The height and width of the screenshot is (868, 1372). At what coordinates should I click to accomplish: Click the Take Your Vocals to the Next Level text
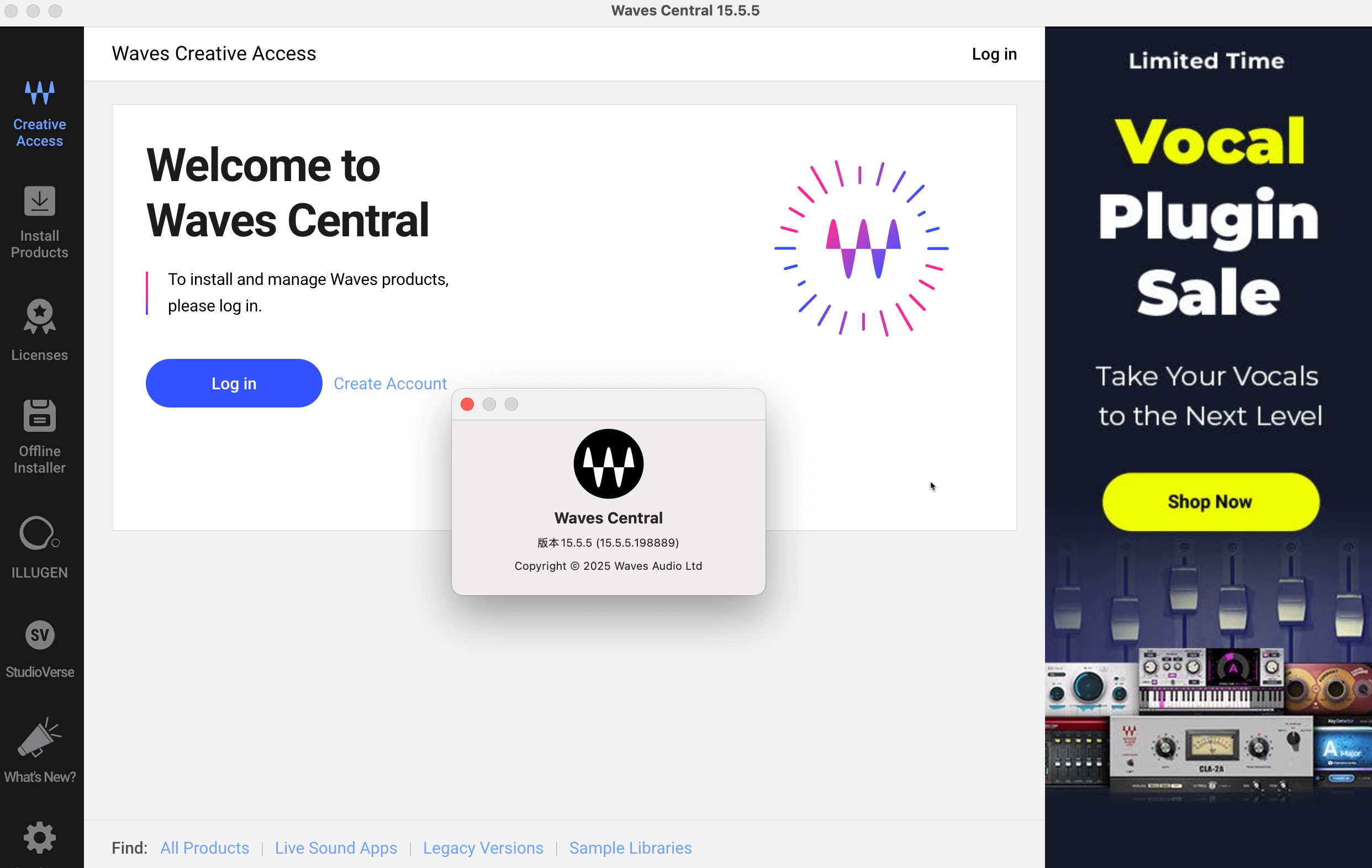[x=1208, y=396]
